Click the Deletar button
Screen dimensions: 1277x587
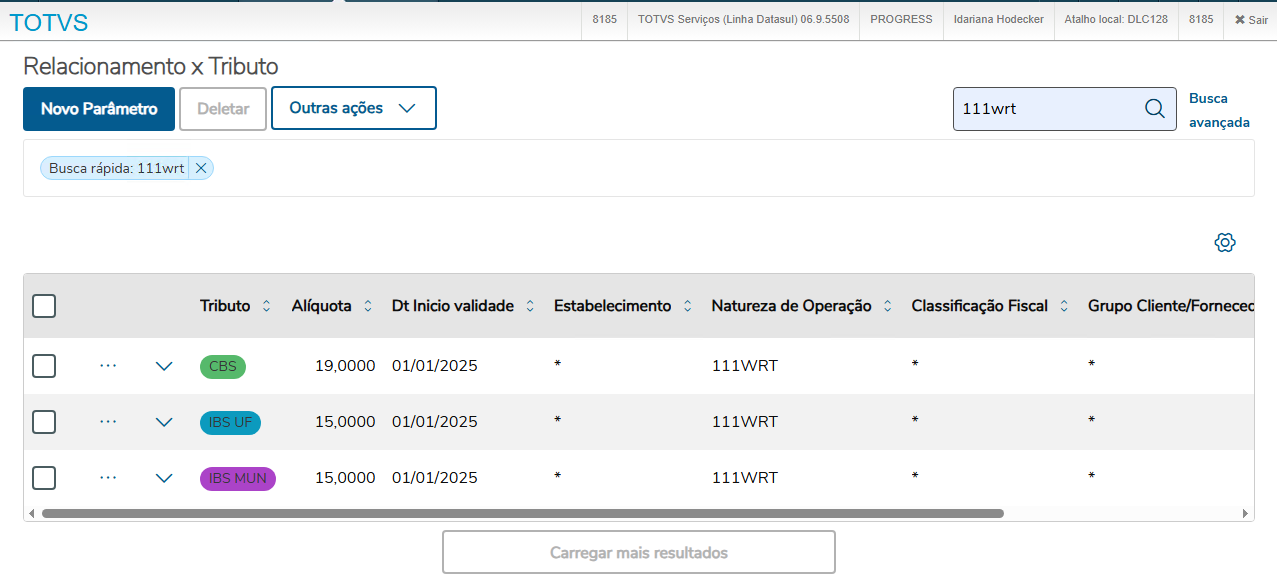click(x=223, y=109)
